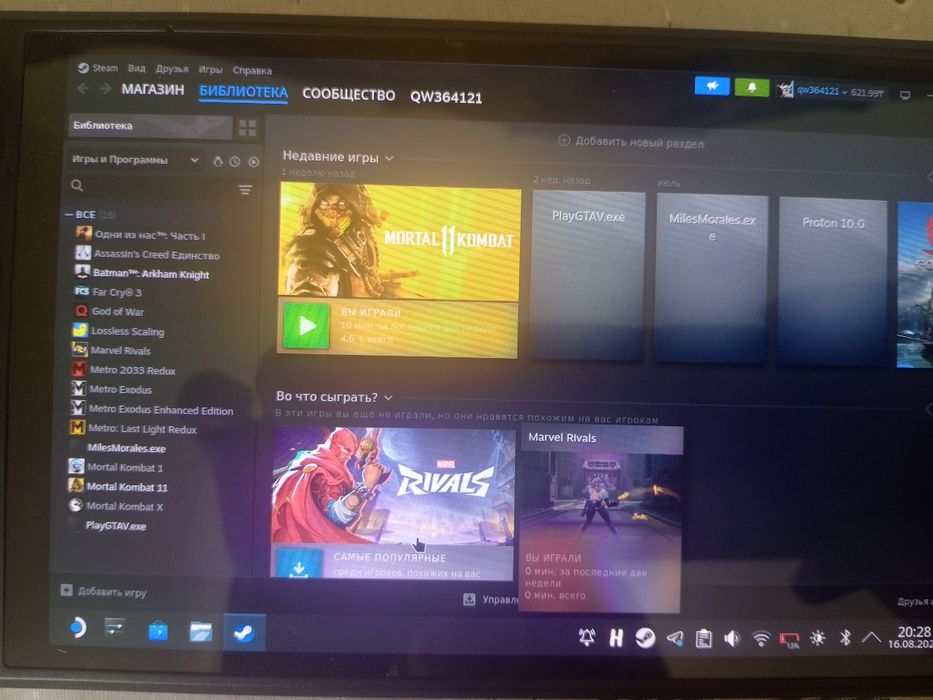The height and width of the screenshot is (700, 933).
Task: Toggle ready to play filter icon
Action: (x=253, y=162)
